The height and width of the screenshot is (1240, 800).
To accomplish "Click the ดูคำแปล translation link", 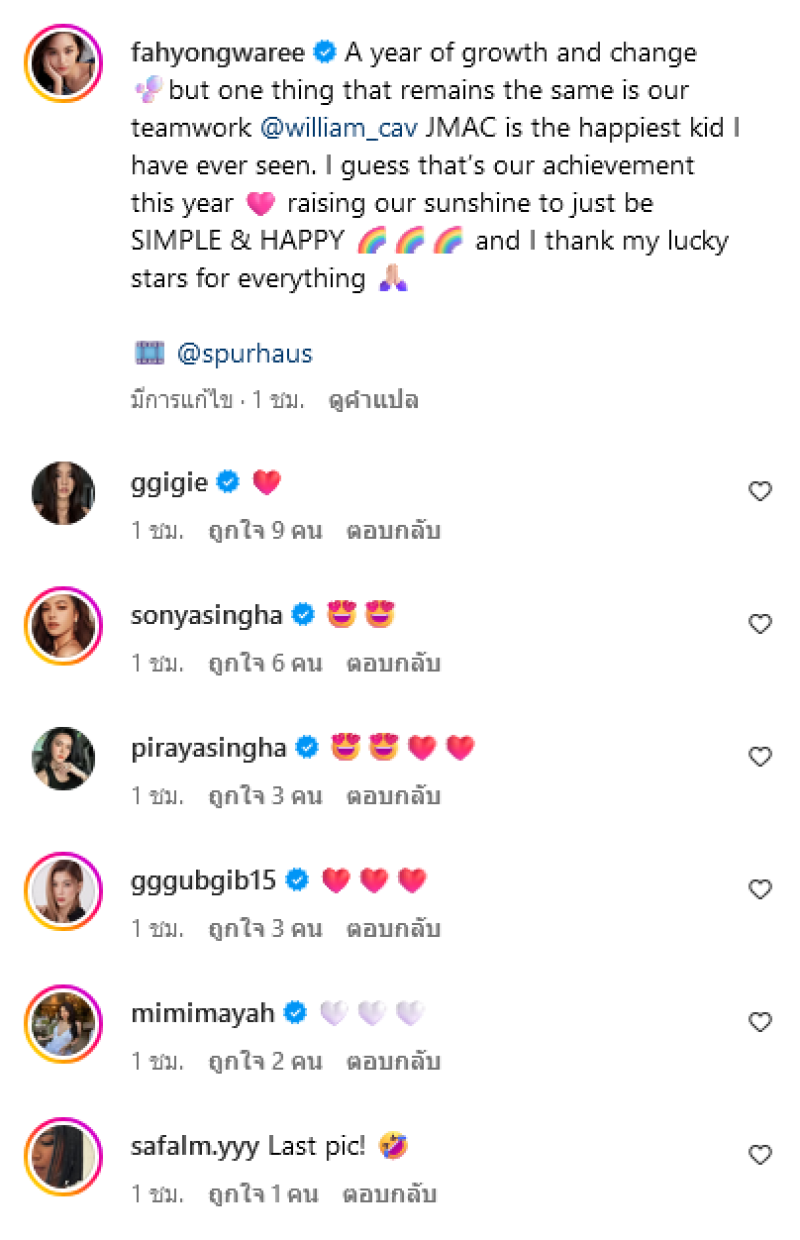I will coord(373,401).
